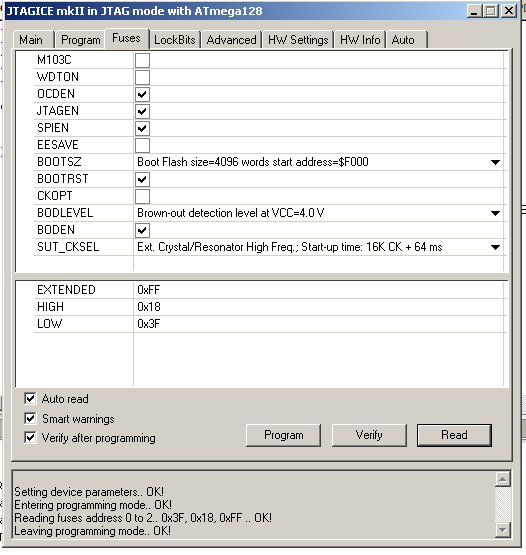526x555 pixels.
Task: Go to the Advanced tab
Action: pos(231,40)
